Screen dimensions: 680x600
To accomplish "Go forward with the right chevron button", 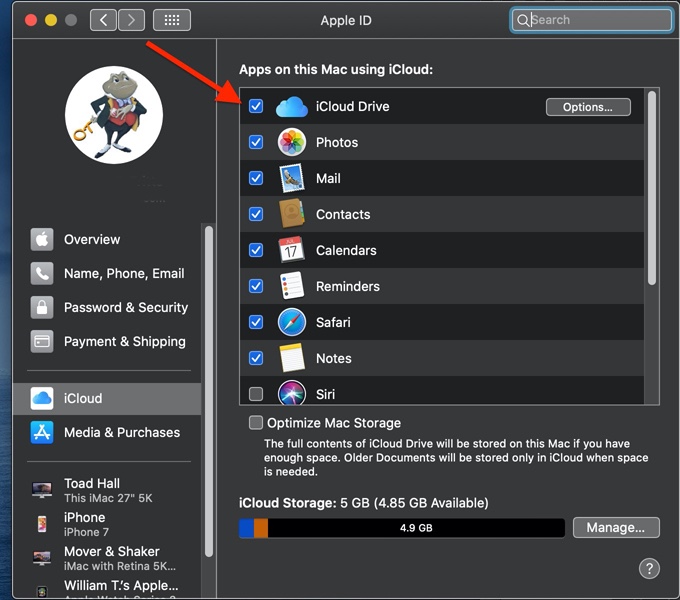I will pyautogui.click(x=131, y=20).
